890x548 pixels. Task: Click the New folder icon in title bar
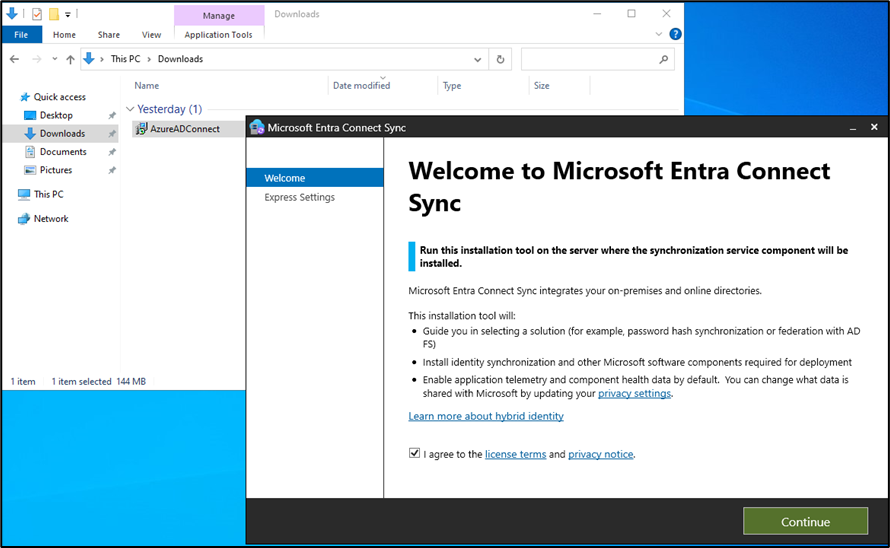[54, 14]
